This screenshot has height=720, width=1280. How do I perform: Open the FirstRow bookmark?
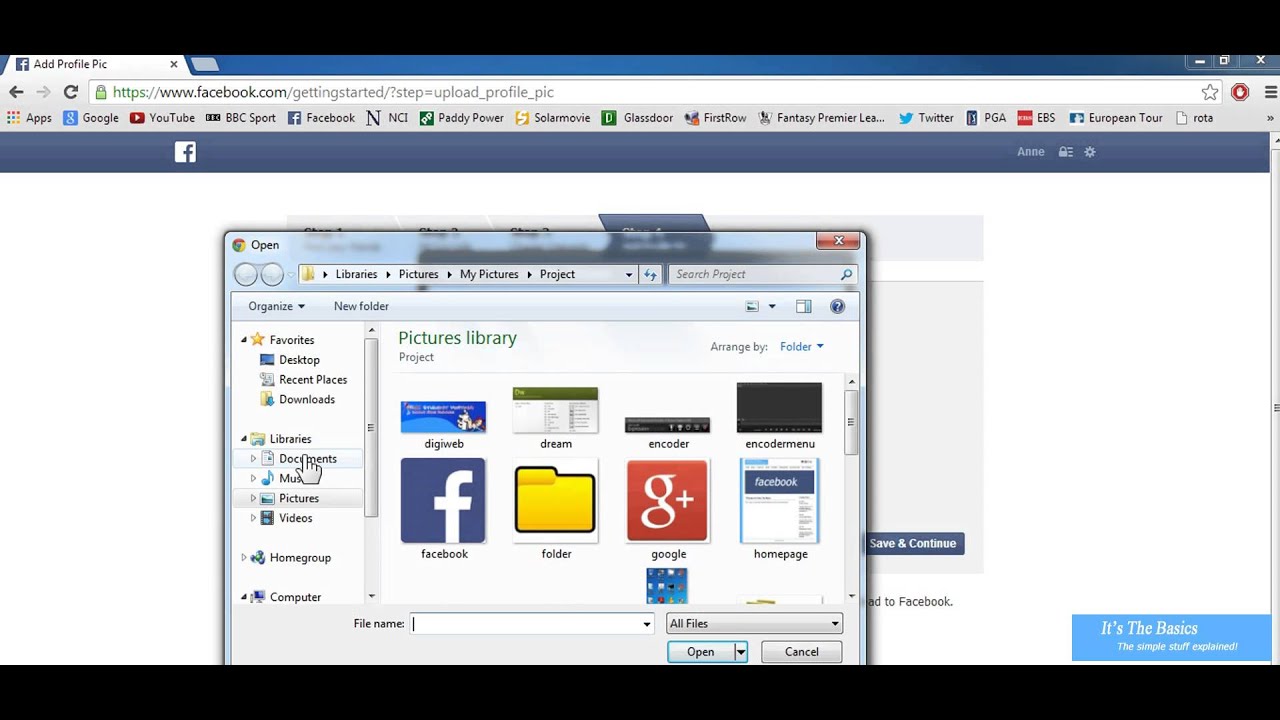(715, 118)
